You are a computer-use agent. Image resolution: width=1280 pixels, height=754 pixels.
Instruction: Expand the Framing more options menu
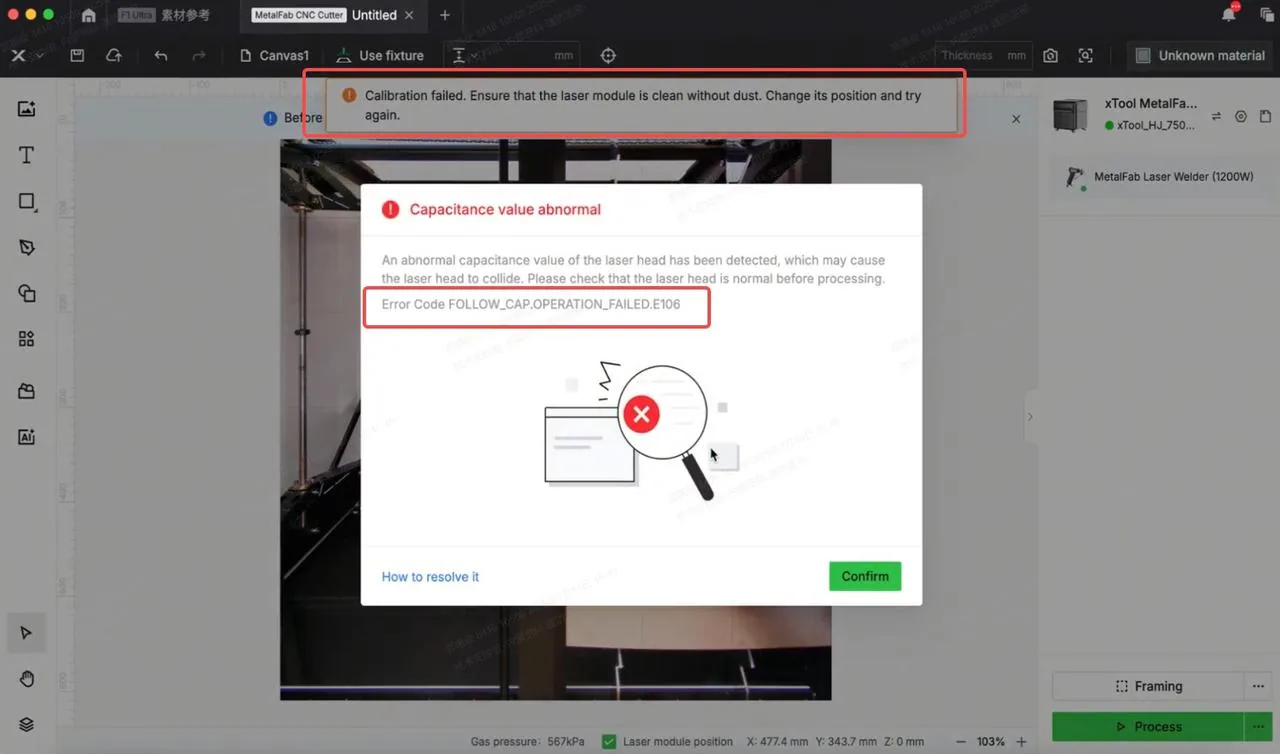point(1258,686)
